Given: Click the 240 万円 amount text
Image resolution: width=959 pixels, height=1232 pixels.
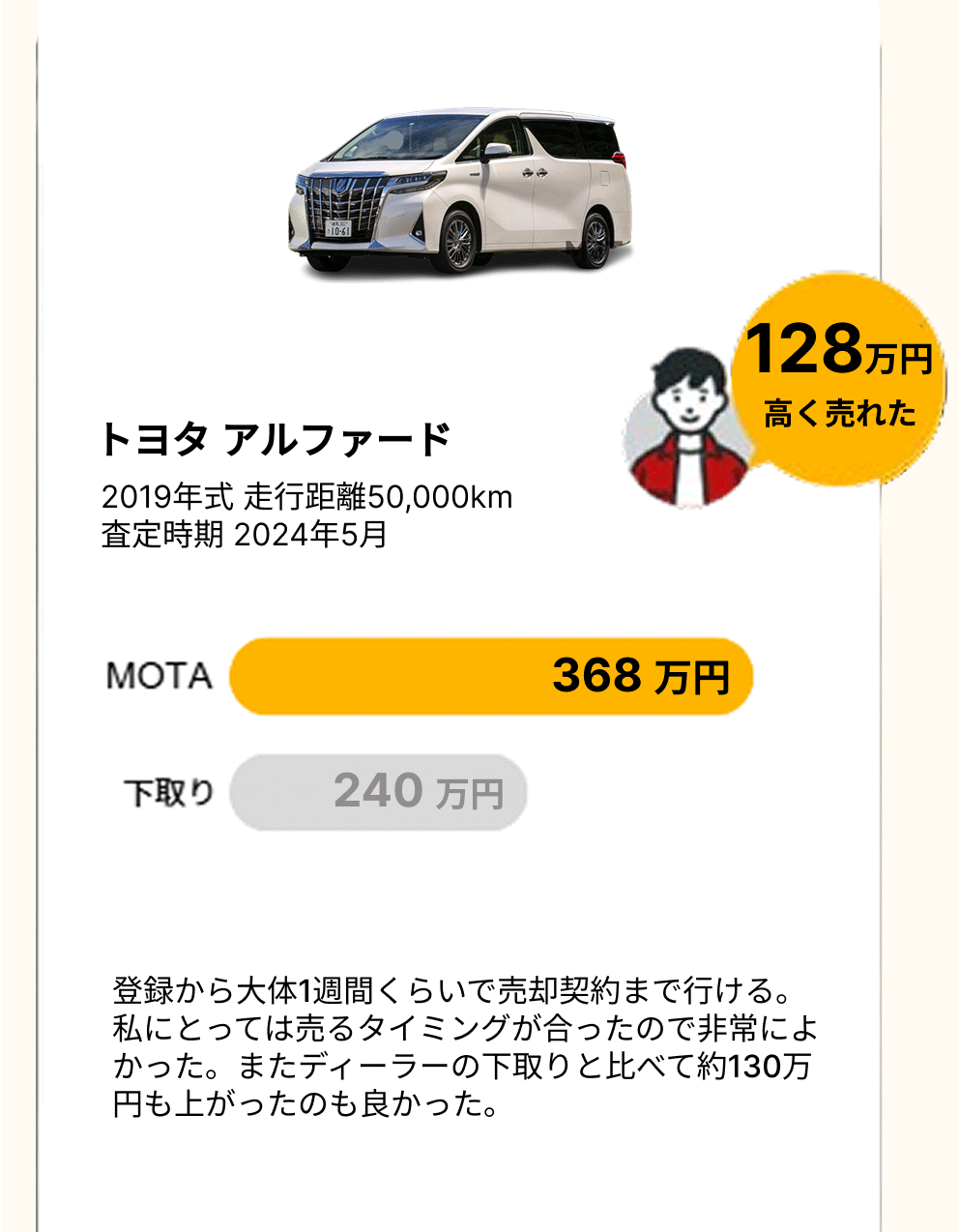Looking at the screenshot, I should pos(419,791).
